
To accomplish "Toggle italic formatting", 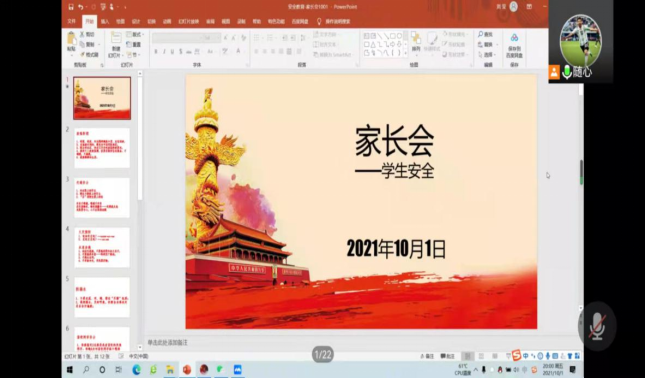I will [164, 52].
